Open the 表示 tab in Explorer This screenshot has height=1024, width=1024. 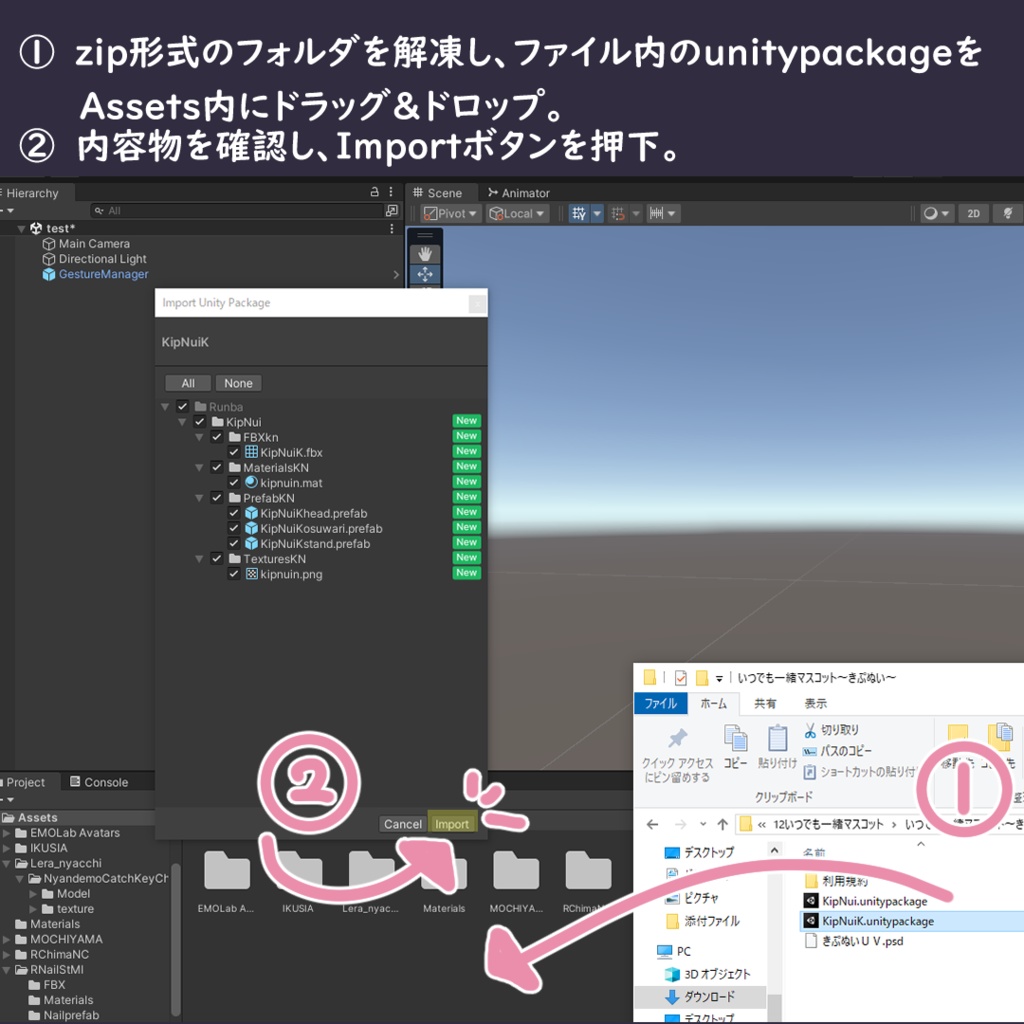[815, 703]
